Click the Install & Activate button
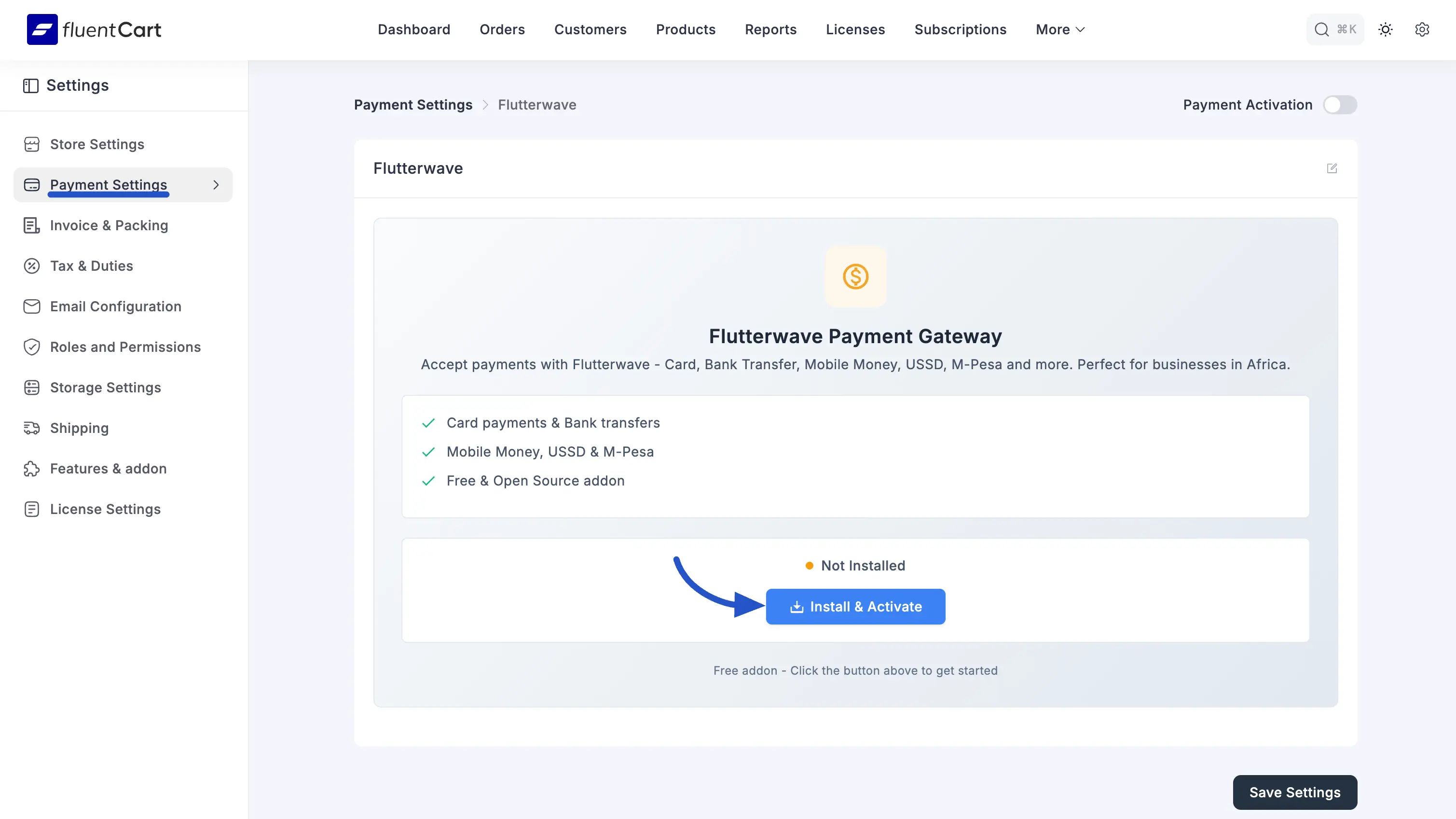Screen dimensions: 1456x819 coord(855,606)
